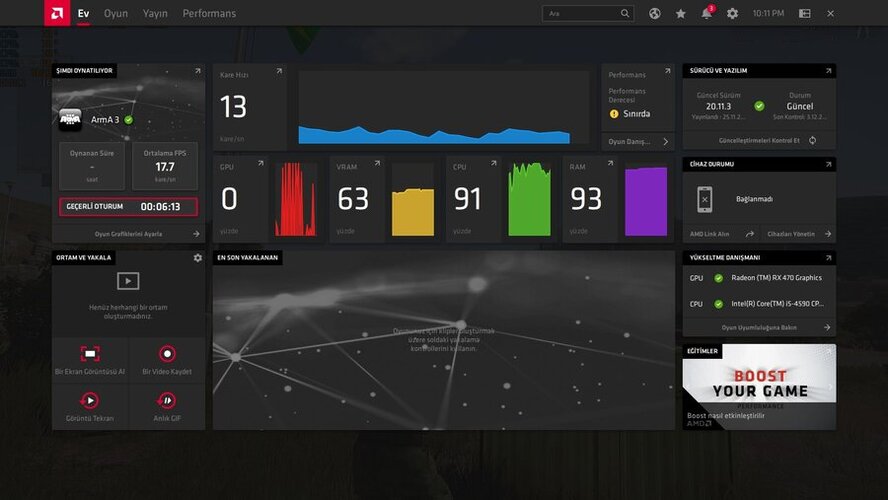This screenshot has width=888, height=500.
Task: Focus the Ara search field
Action: click(x=588, y=13)
